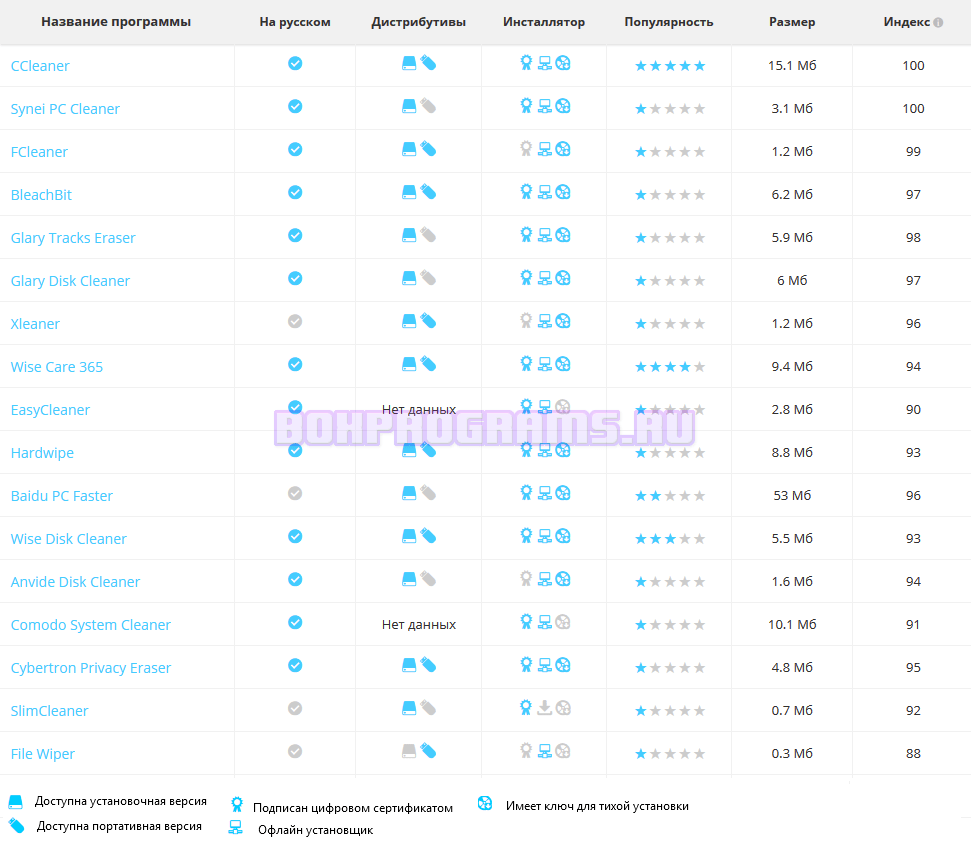Click Baidu PC Faster's 53 Мб size
The height and width of the screenshot is (856, 971).
792,496
